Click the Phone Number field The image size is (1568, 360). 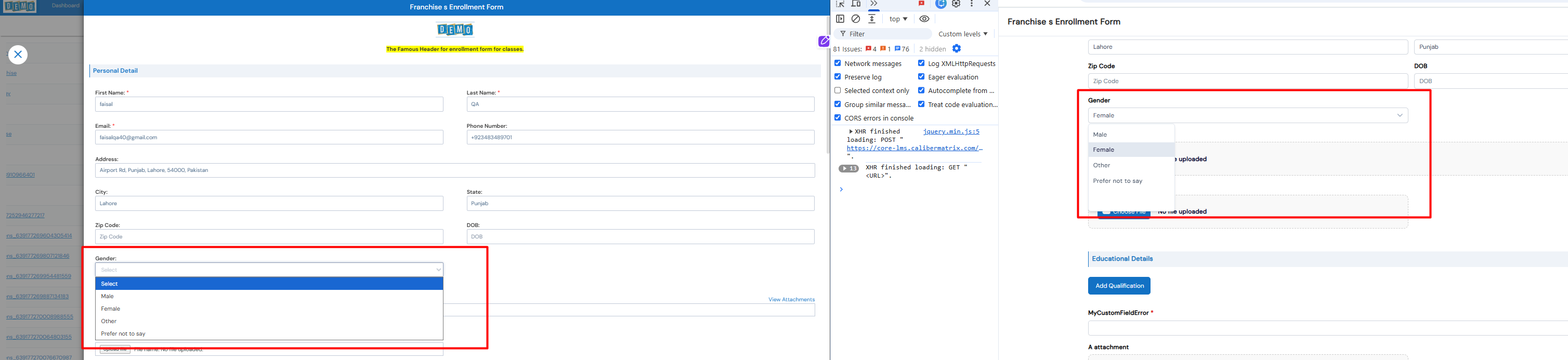(641, 138)
